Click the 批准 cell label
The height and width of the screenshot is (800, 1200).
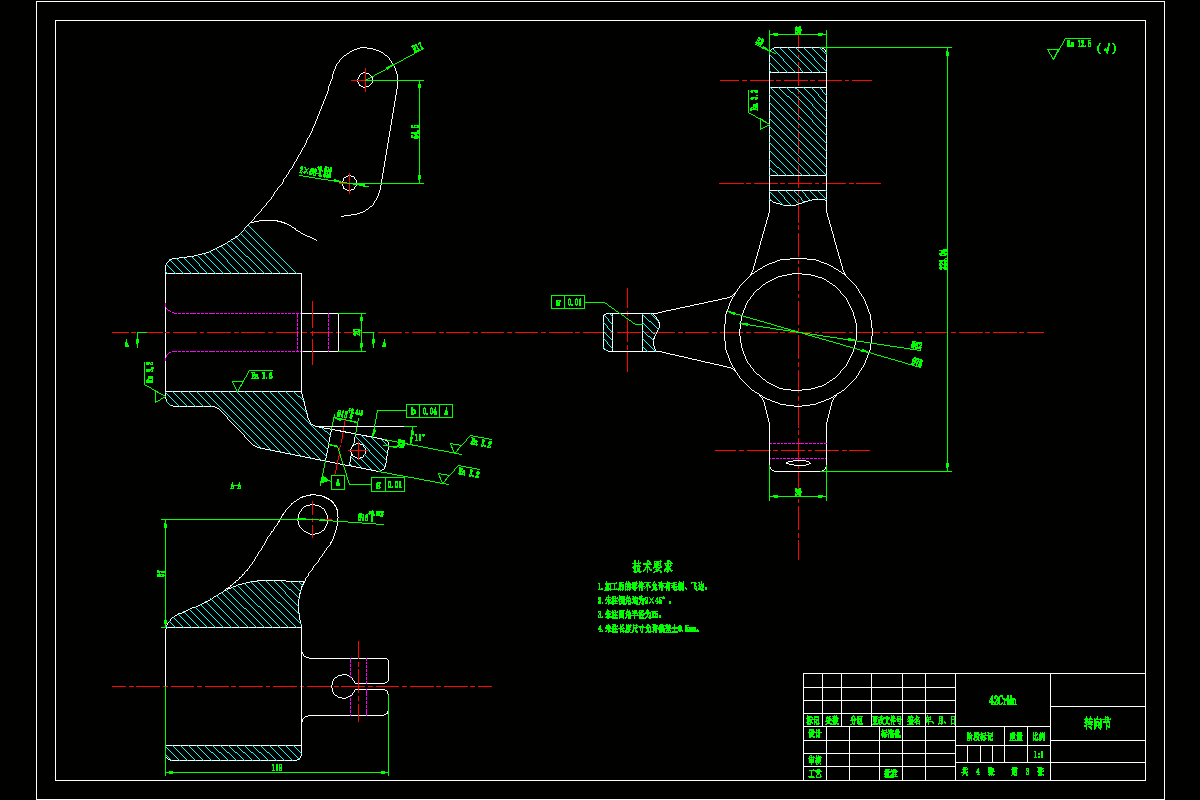(x=889, y=772)
